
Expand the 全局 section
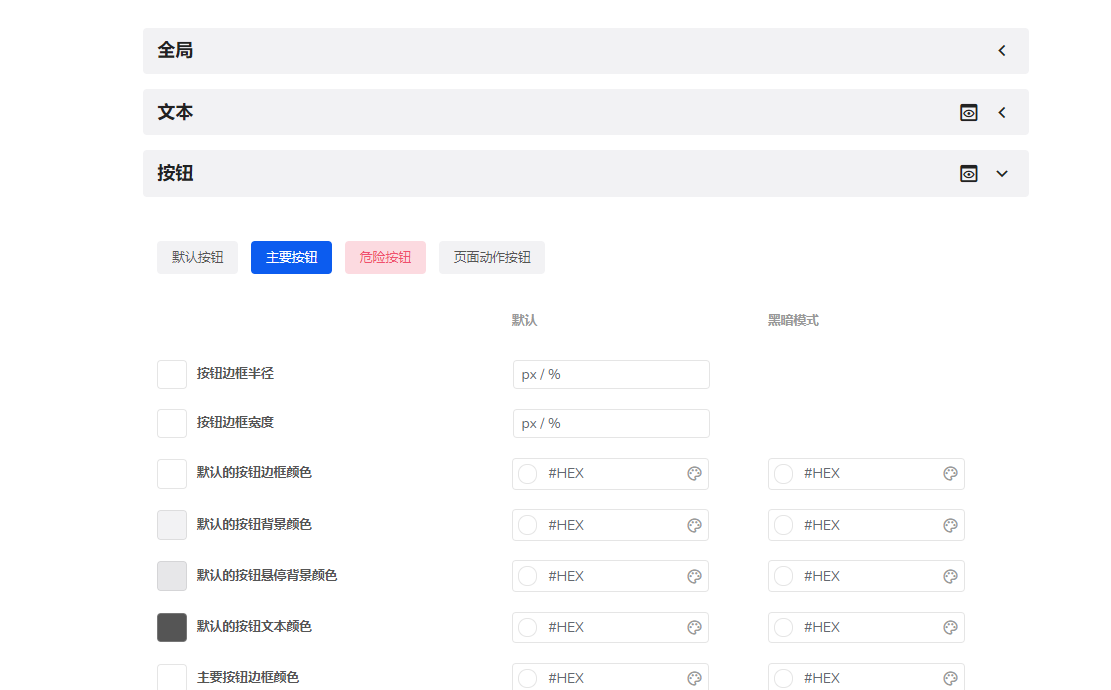(x=1001, y=50)
